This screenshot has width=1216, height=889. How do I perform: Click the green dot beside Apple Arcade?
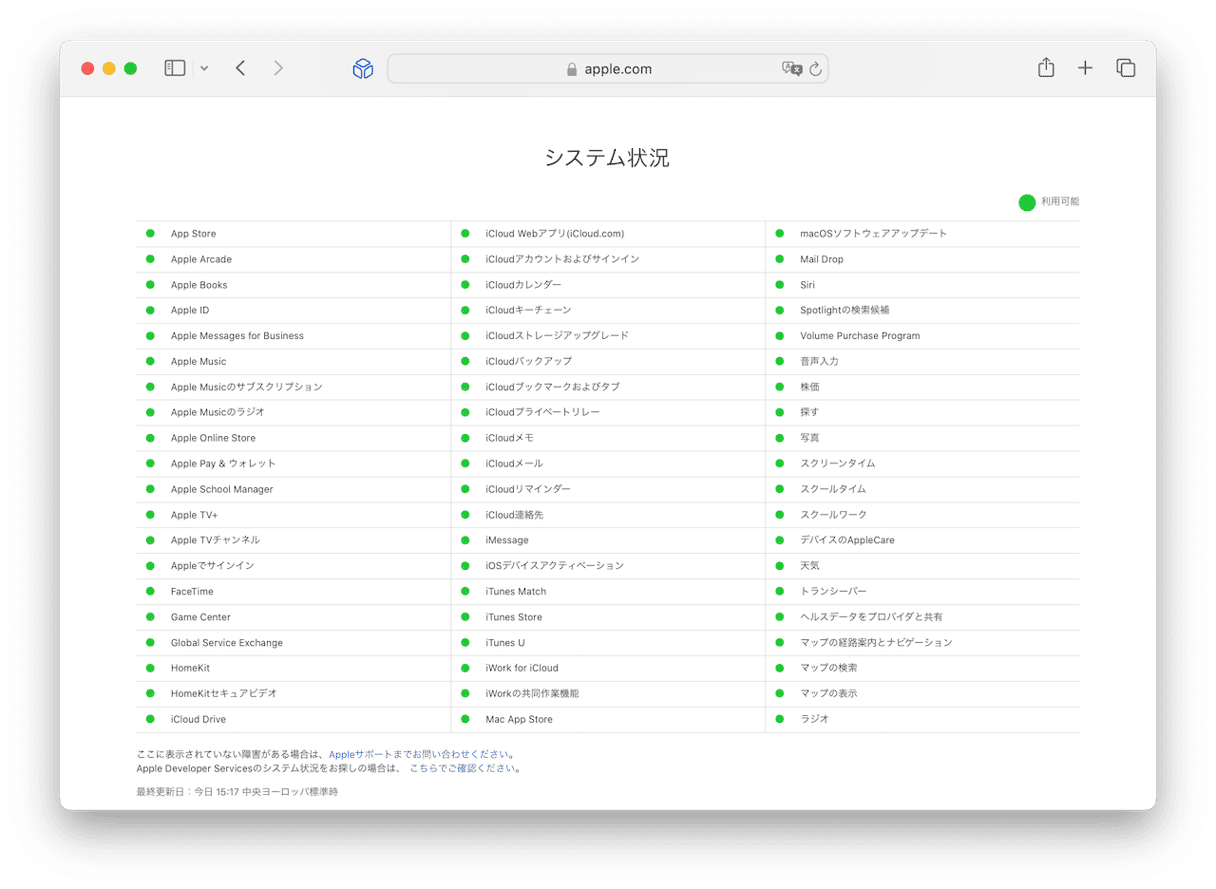[x=150, y=259]
